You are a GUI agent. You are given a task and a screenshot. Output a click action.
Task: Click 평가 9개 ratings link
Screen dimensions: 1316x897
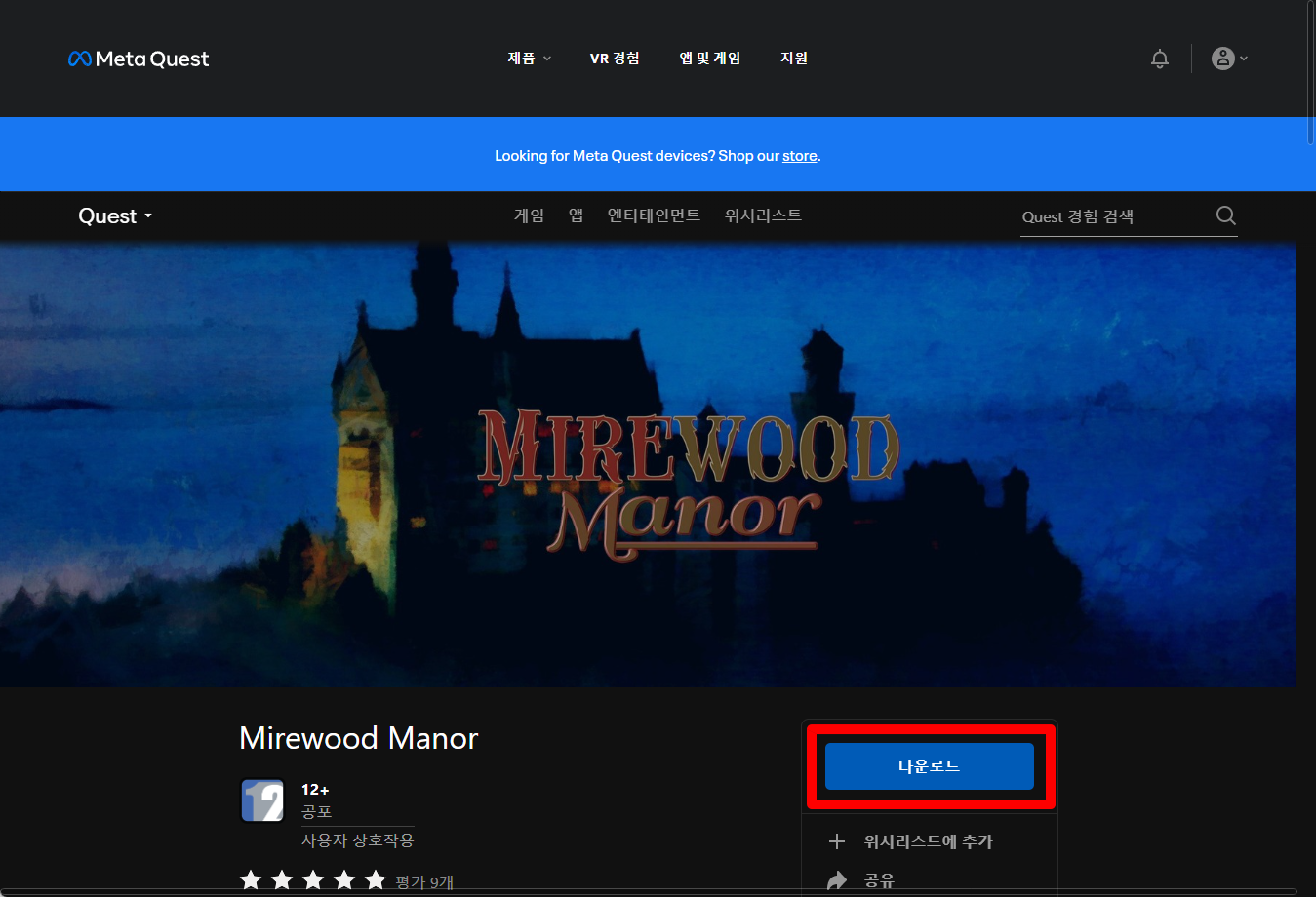coord(424,882)
